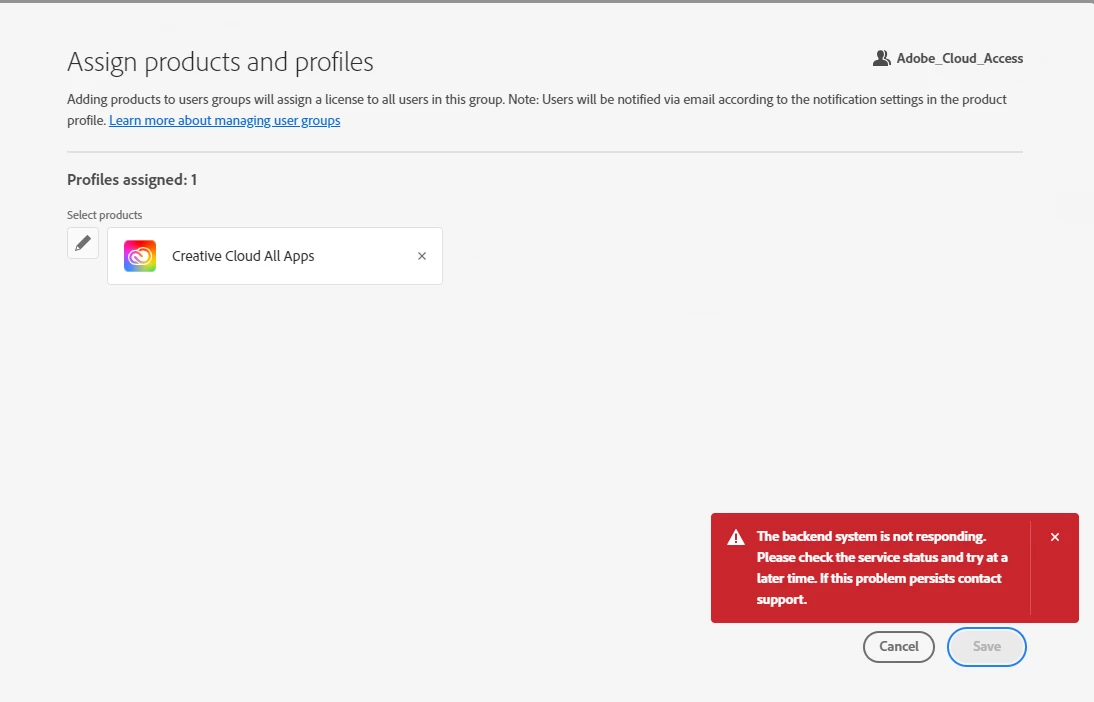The height and width of the screenshot is (702, 1094).
Task: Click the Select products label
Action: pos(105,215)
